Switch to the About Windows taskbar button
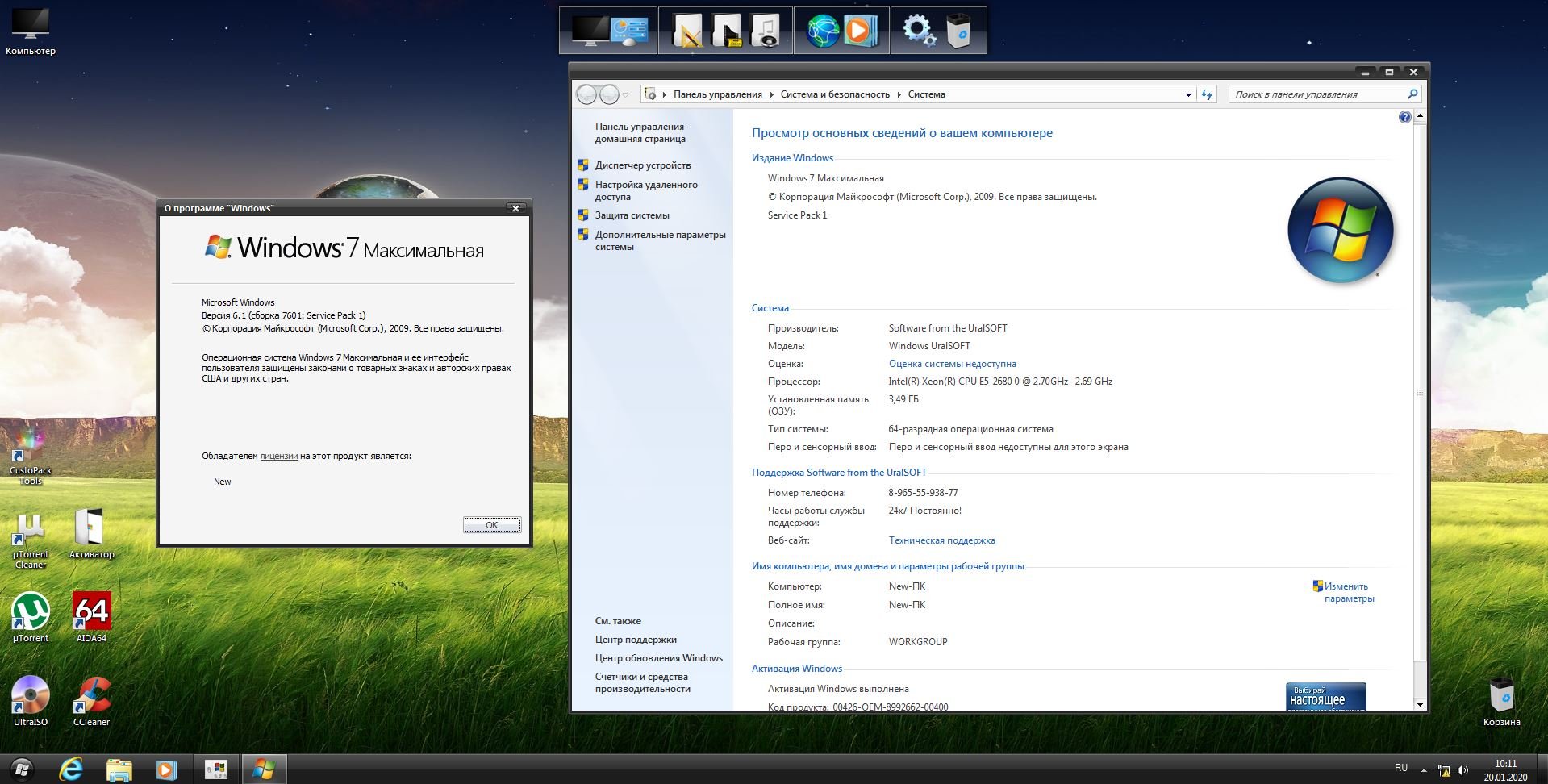This screenshot has width=1548, height=784. (x=264, y=769)
